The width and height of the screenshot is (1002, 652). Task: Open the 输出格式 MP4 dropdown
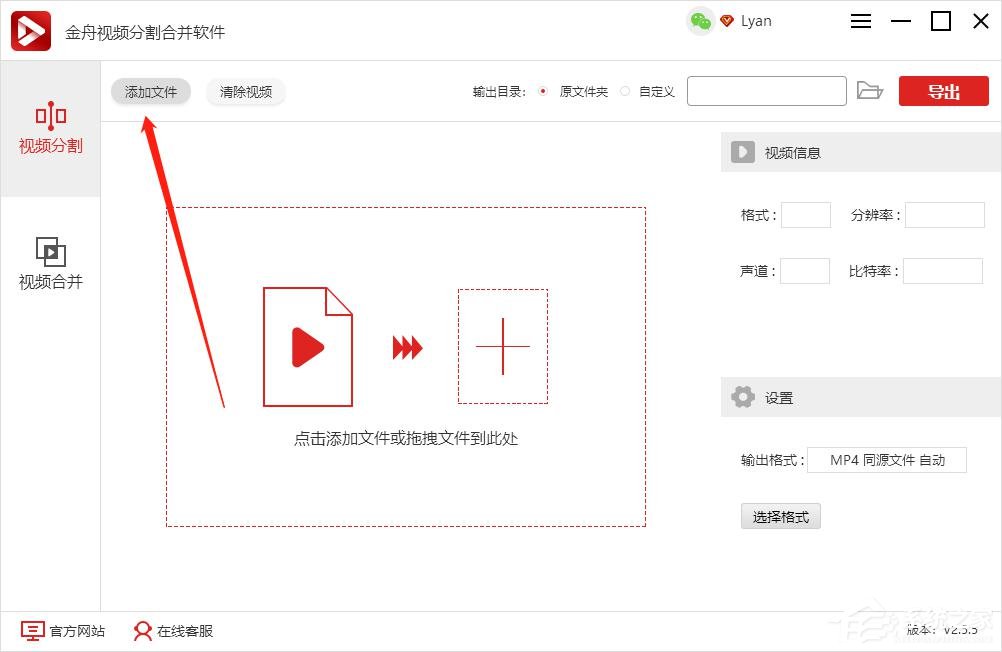coord(887,460)
